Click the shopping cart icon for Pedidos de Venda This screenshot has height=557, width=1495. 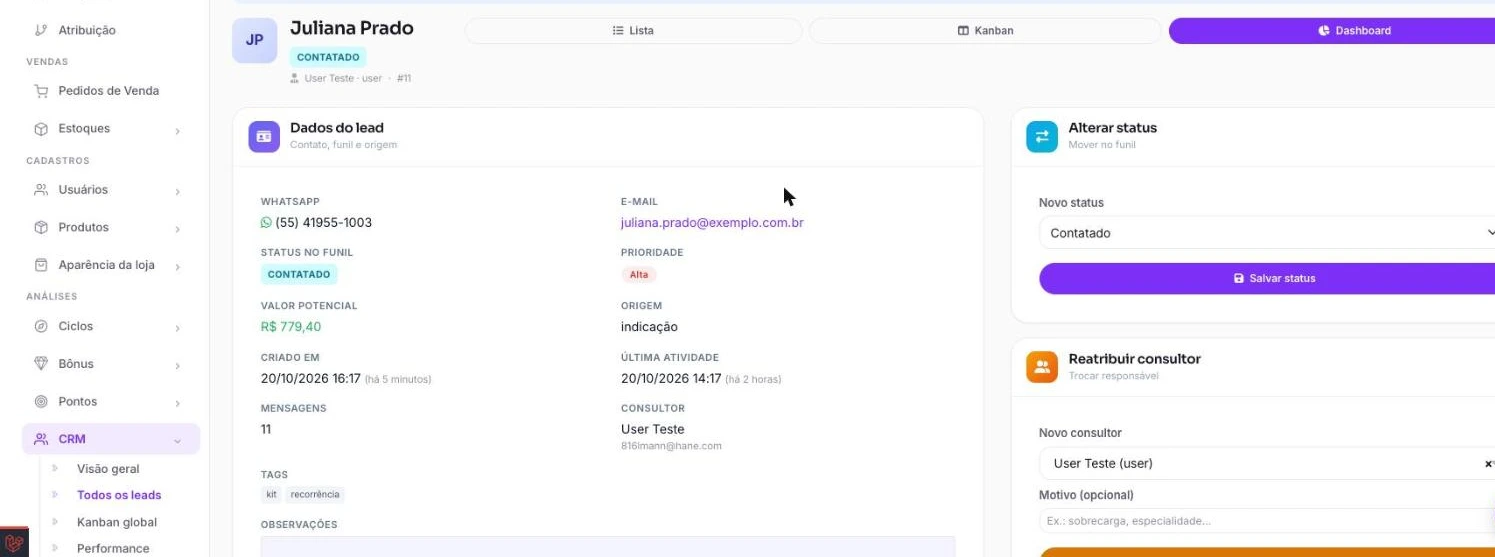coord(41,91)
